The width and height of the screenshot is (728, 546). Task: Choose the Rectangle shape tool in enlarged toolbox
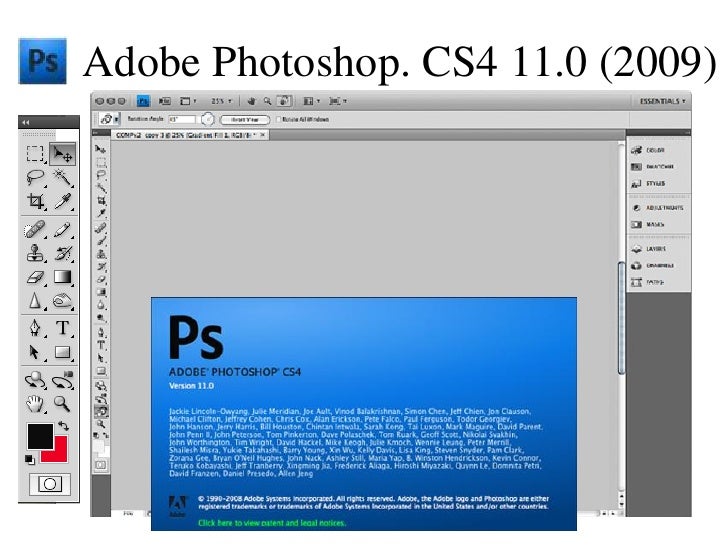(x=62, y=352)
